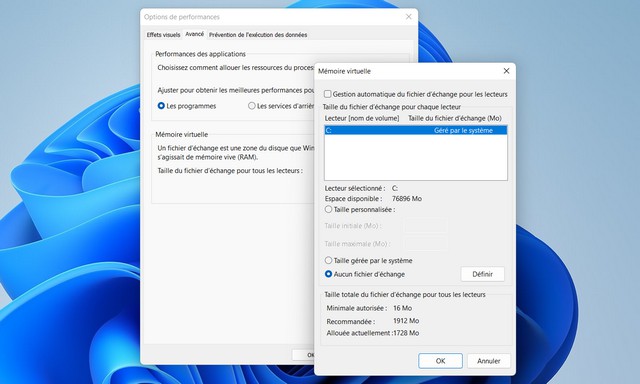Close the Mémoire virtuelle dialog
This screenshot has height=384, width=640.
pyautogui.click(x=506, y=71)
